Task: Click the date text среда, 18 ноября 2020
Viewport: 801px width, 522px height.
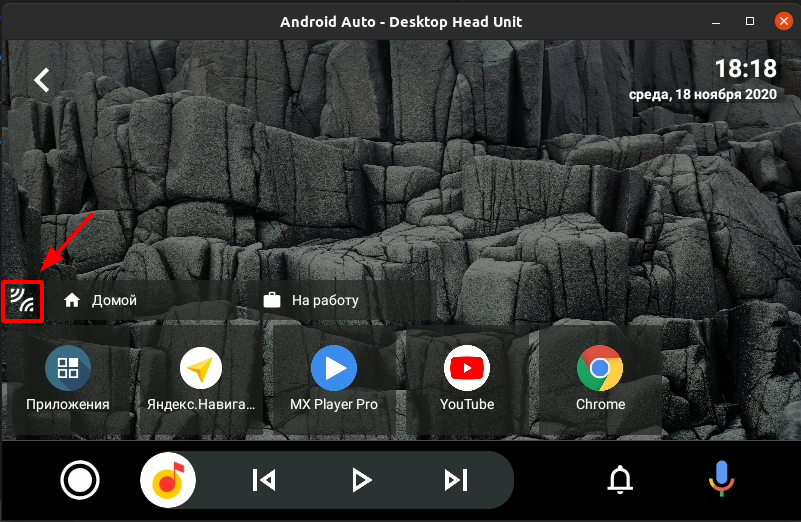Action: (x=702, y=95)
